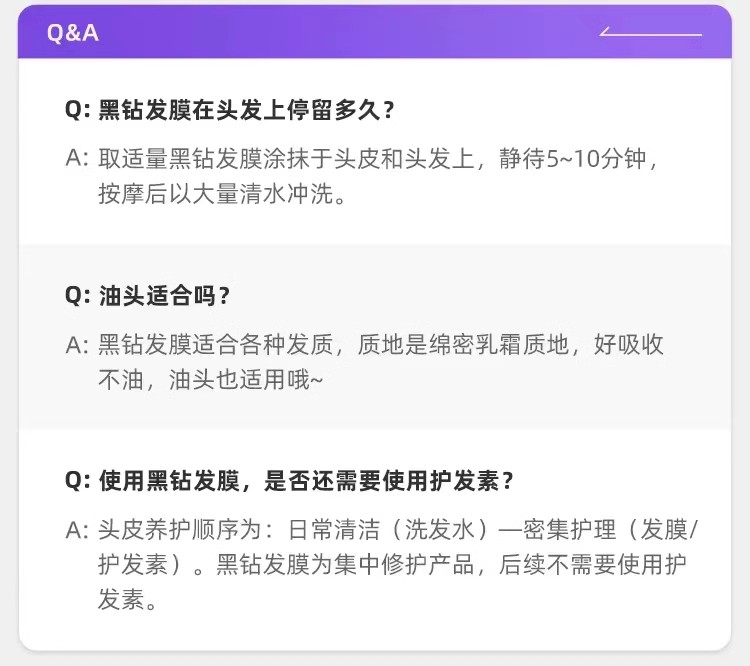Click the second 'Q:' marker before 油头
Image resolution: width=750 pixels, height=666 pixels.
77,296
